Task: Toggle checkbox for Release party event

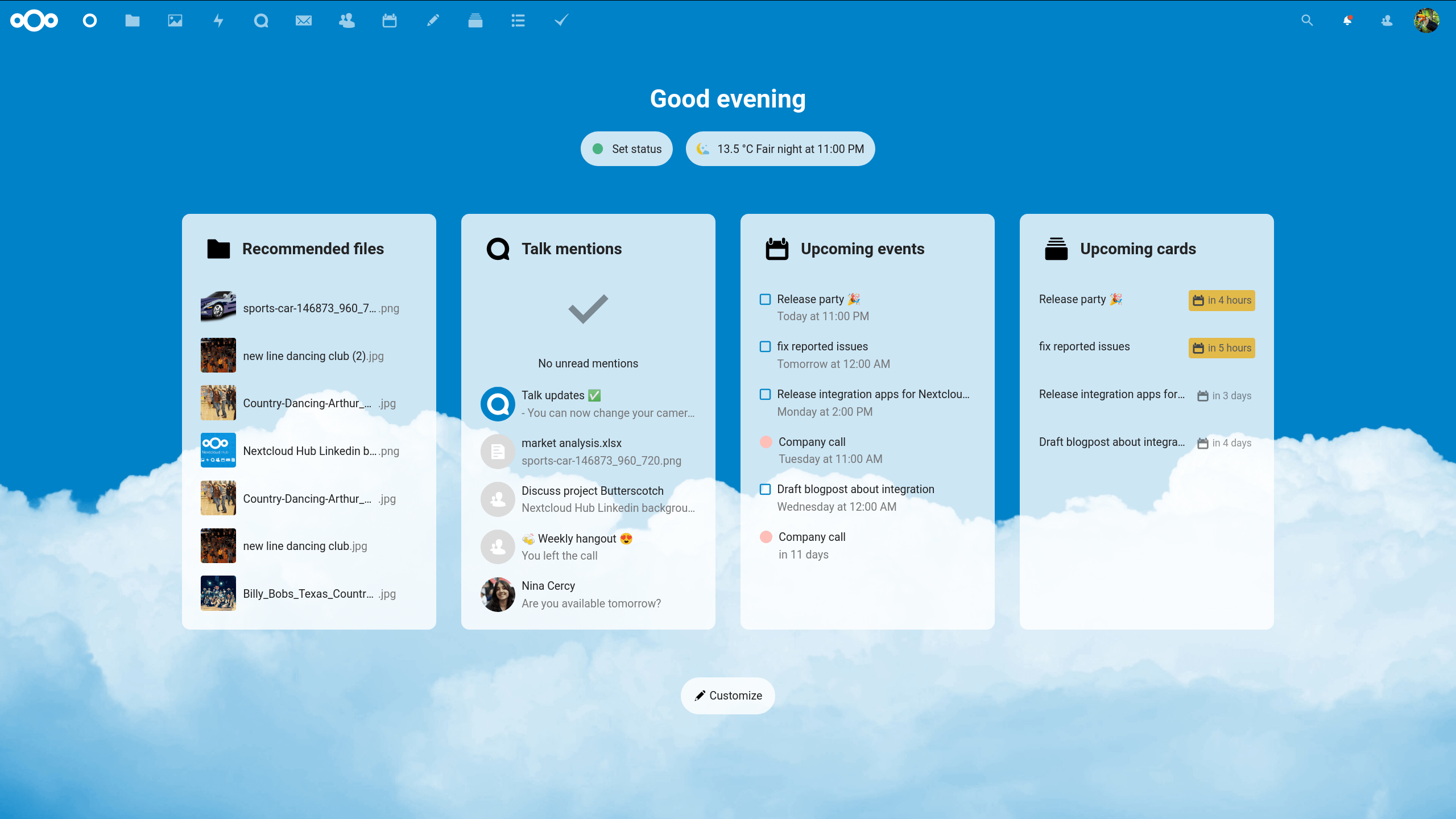Action: pyautogui.click(x=765, y=299)
